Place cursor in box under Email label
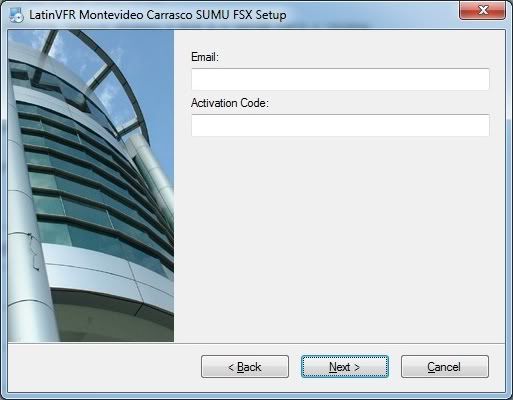 click(x=340, y=79)
